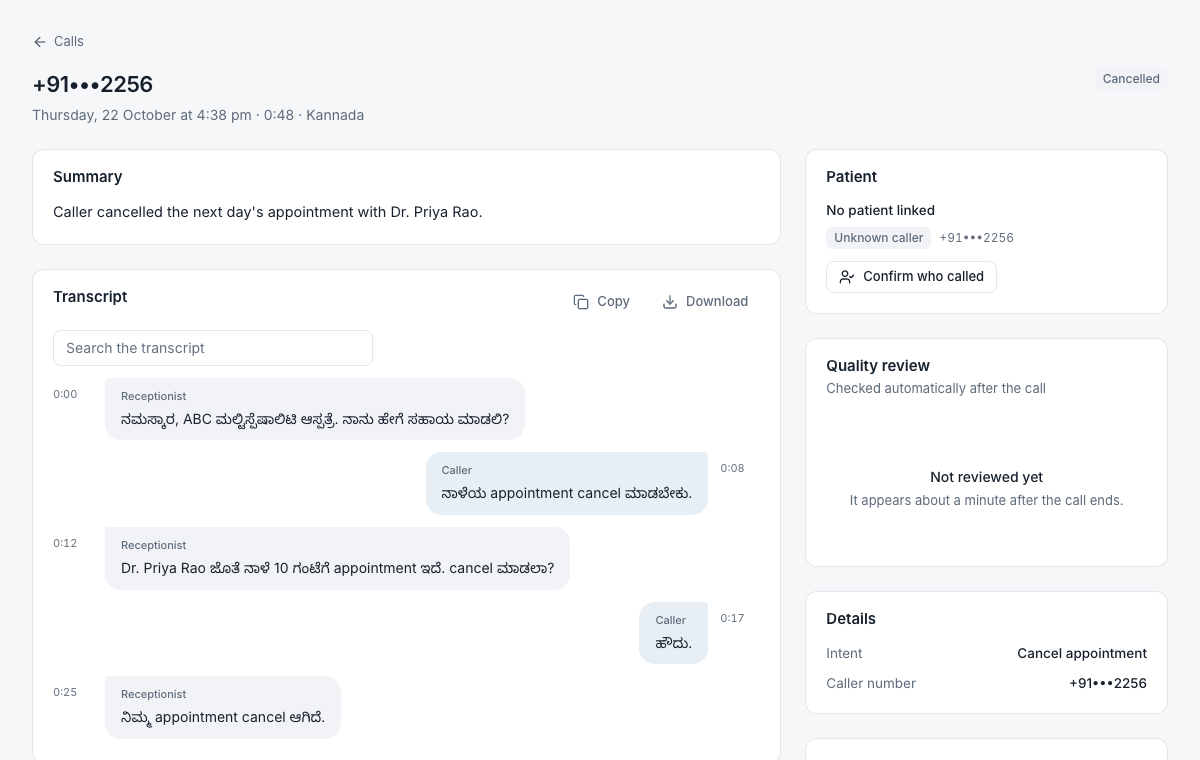Click 'Not reviewed yet' in Quality review
Screen dimensions: 1200x760
(x=986, y=477)
